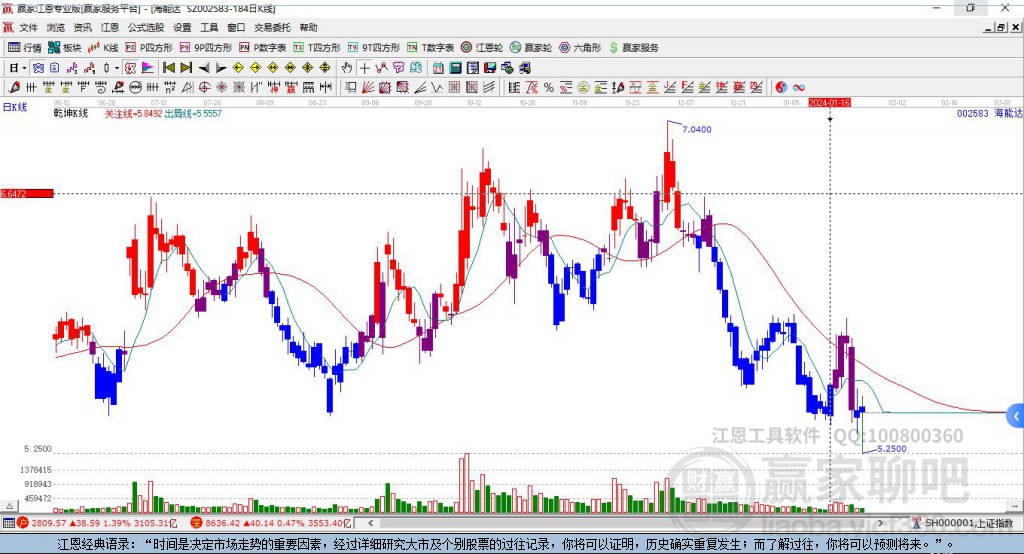The height and width of the screenshot is (554, 1024).
Task: Toggle the highlighted 叙 indicator button
Action: [130, 68]
